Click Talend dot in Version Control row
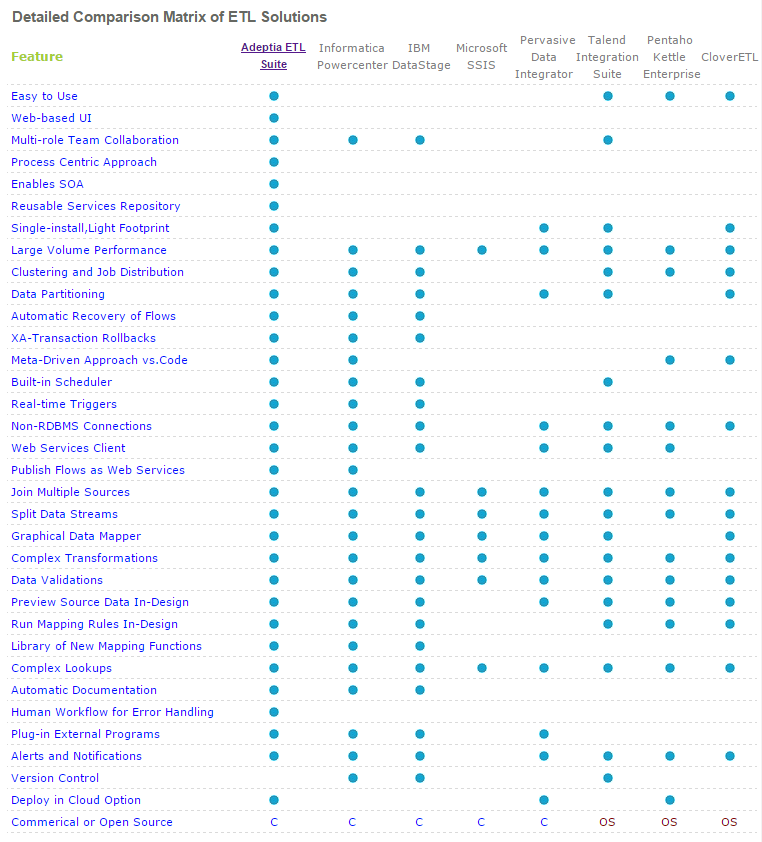The height and width of the screenshot is (842, 762). click(x=608, y=778)
